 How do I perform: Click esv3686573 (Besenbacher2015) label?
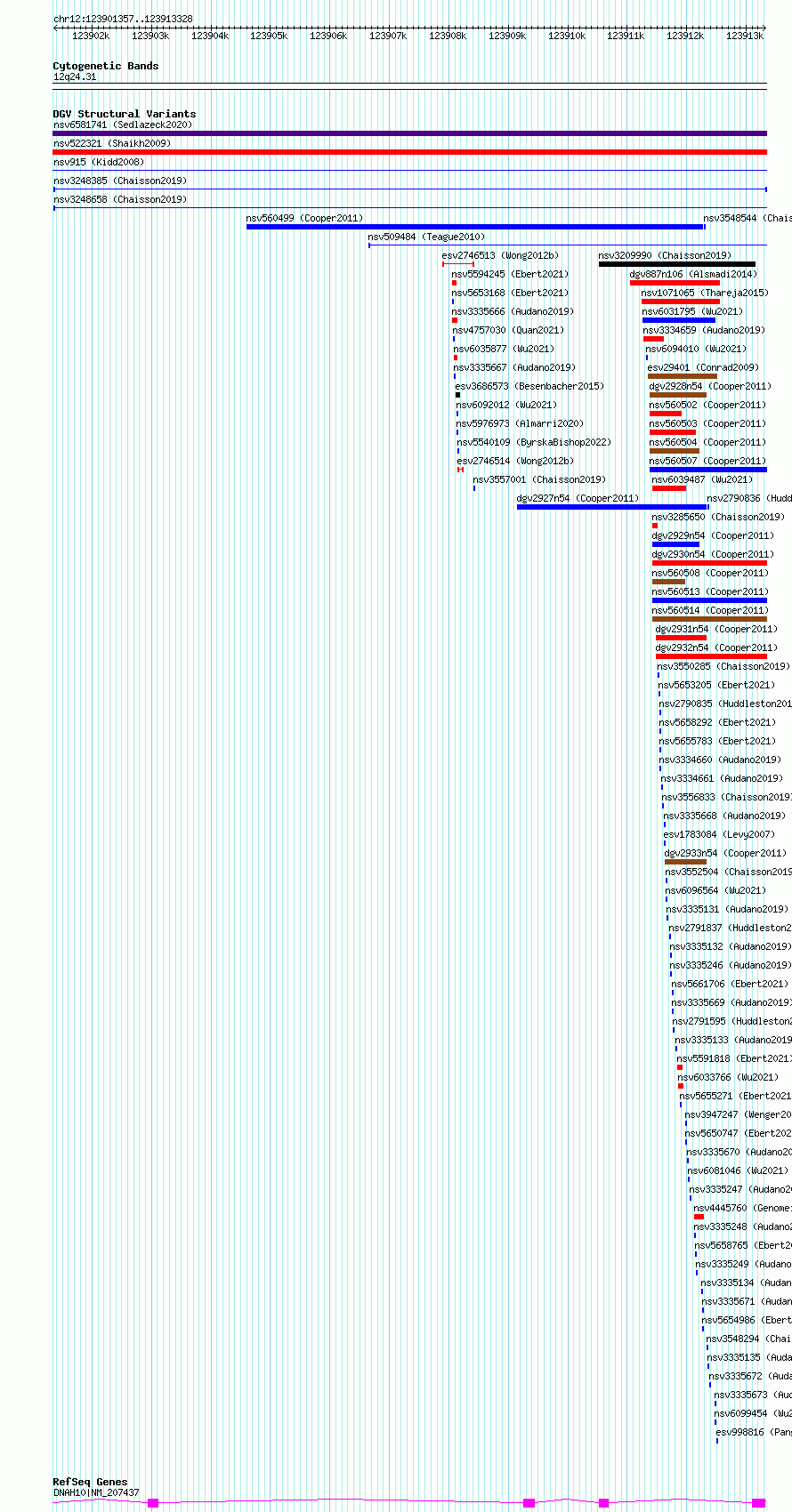(x=529, y=386)
